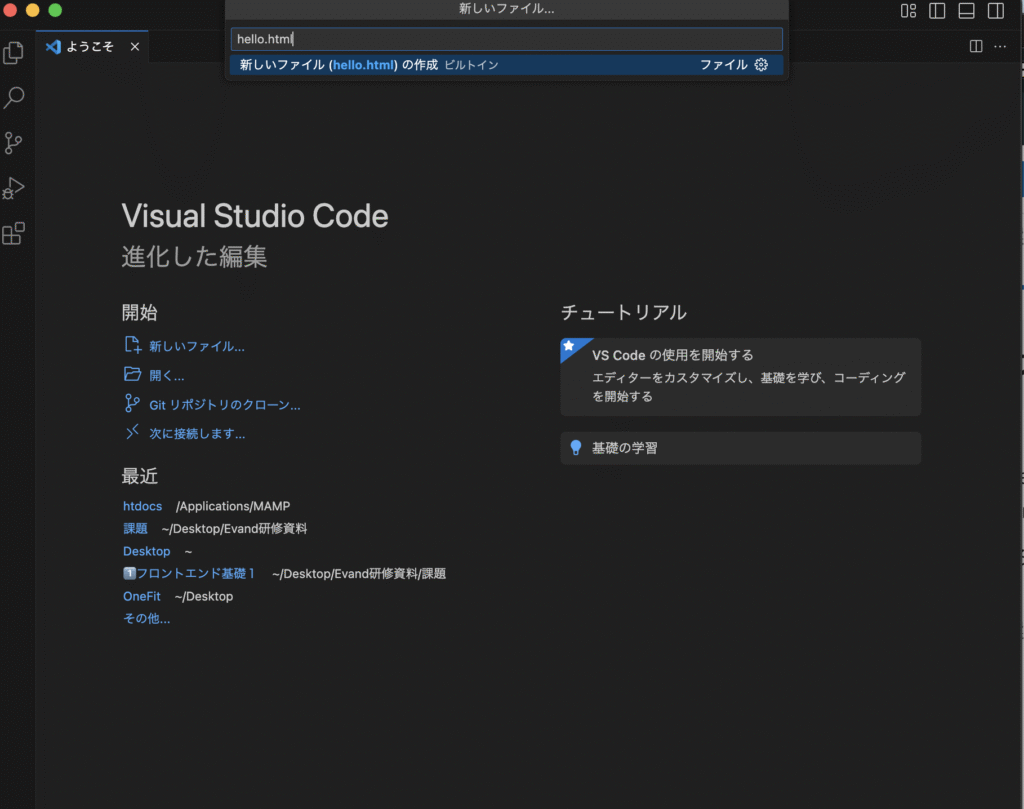Open the Run and Debug view

point(14,188)
